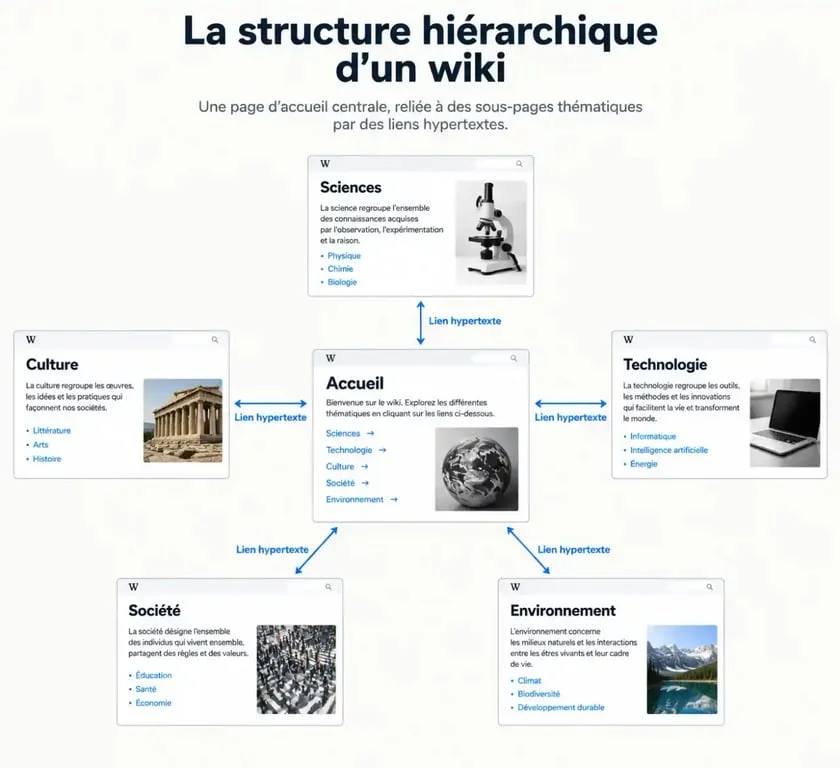The height and width of the screenshot is (768, 840).
Task: Open the Santé link in Société
Action: [x=146, y=689]
